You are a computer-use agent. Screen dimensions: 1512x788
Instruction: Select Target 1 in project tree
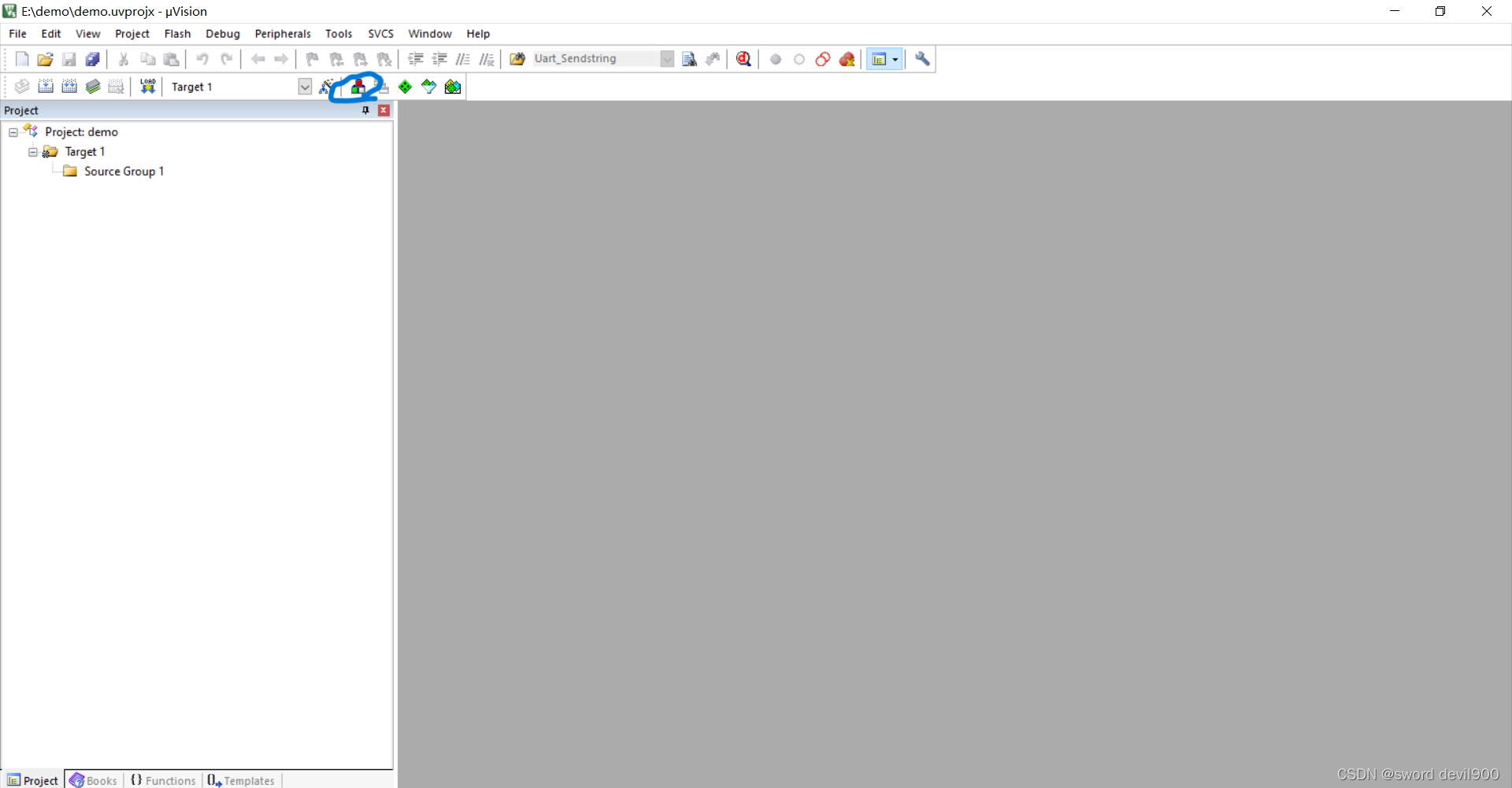tap(85, 152)
